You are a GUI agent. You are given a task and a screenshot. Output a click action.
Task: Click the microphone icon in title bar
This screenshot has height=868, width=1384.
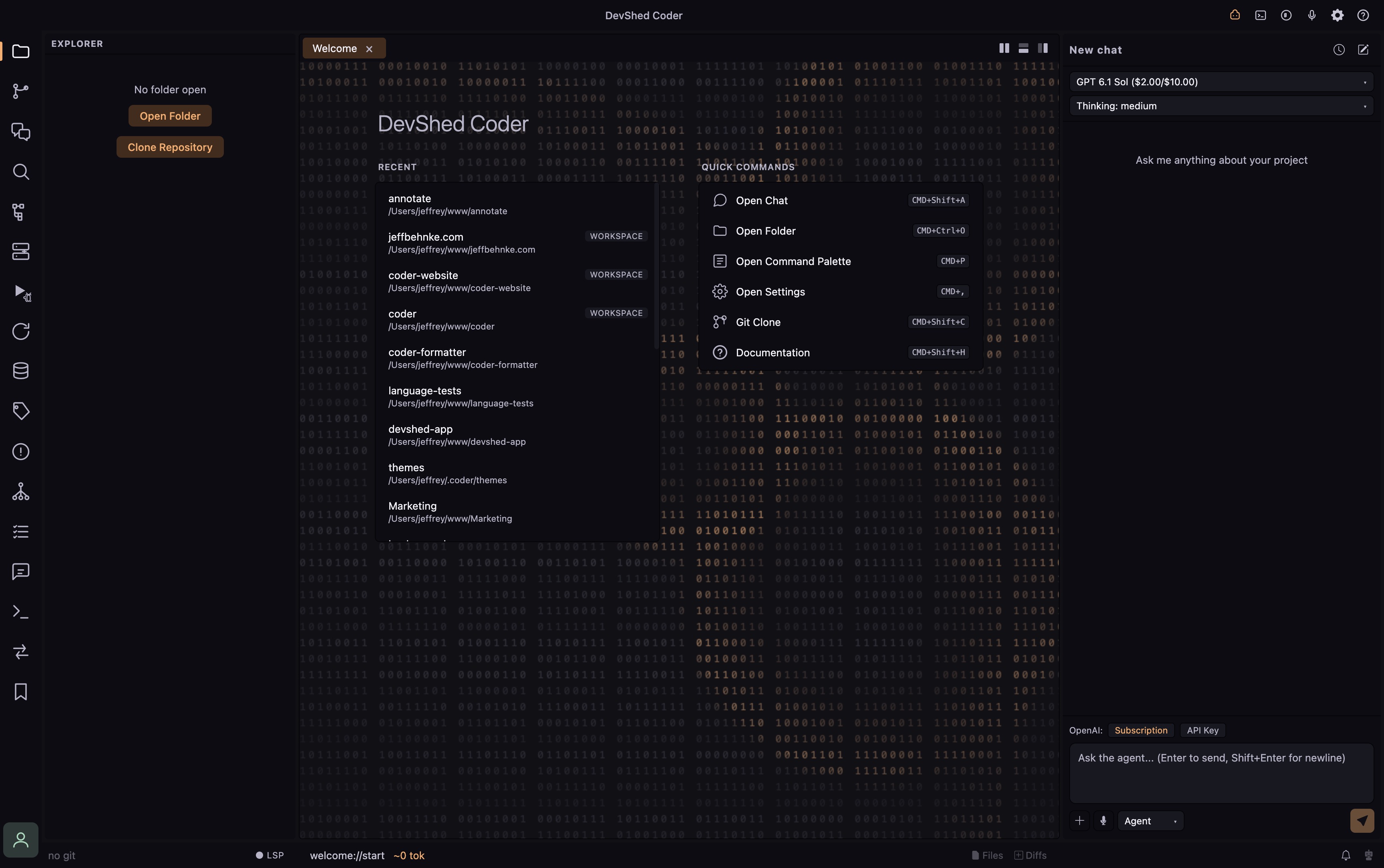coord(1312,16)
